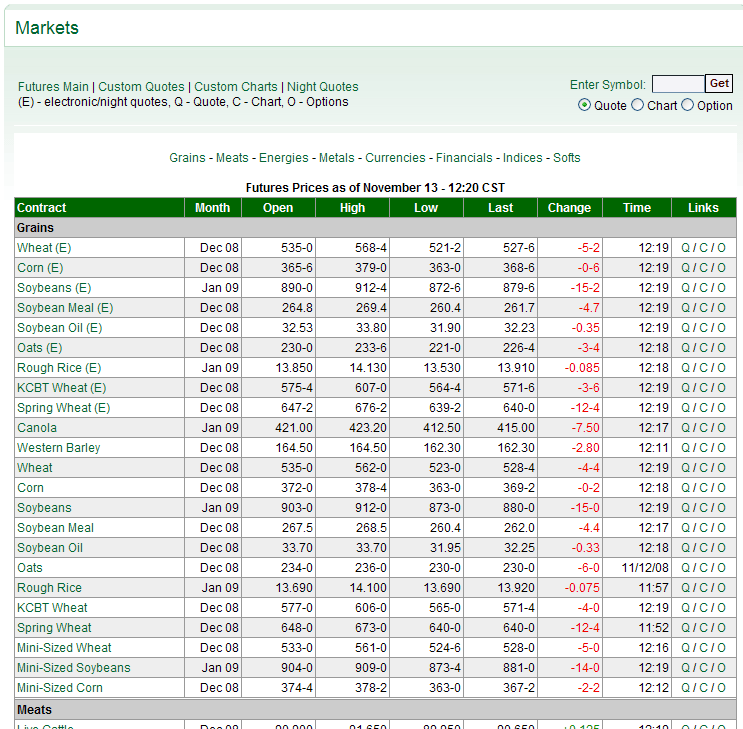Select the Chart radio button
The image size is (743, 729).
pyautogui.click(x=638, y=105)
